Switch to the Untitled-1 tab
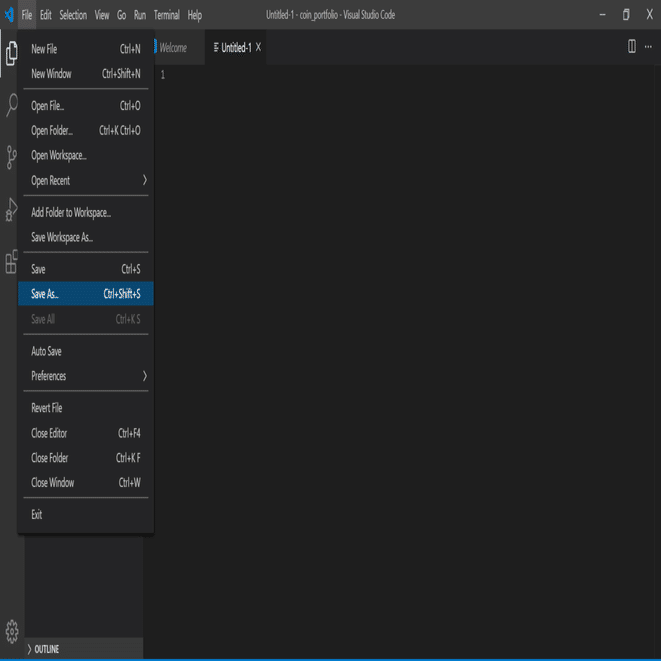The height and width of the screenshot is (661, 661). (236, 47)
